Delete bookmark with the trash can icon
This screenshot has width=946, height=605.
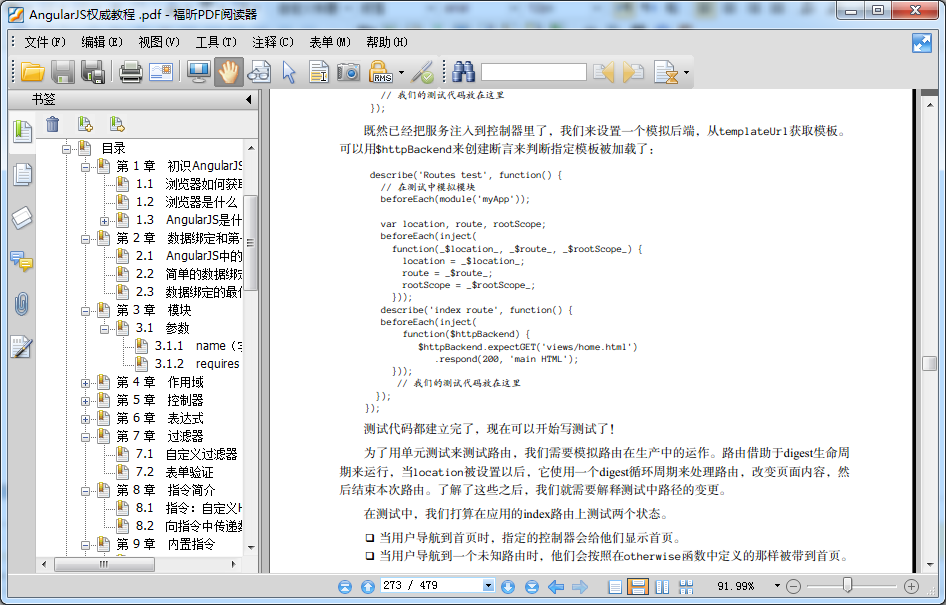coord(52,124)
